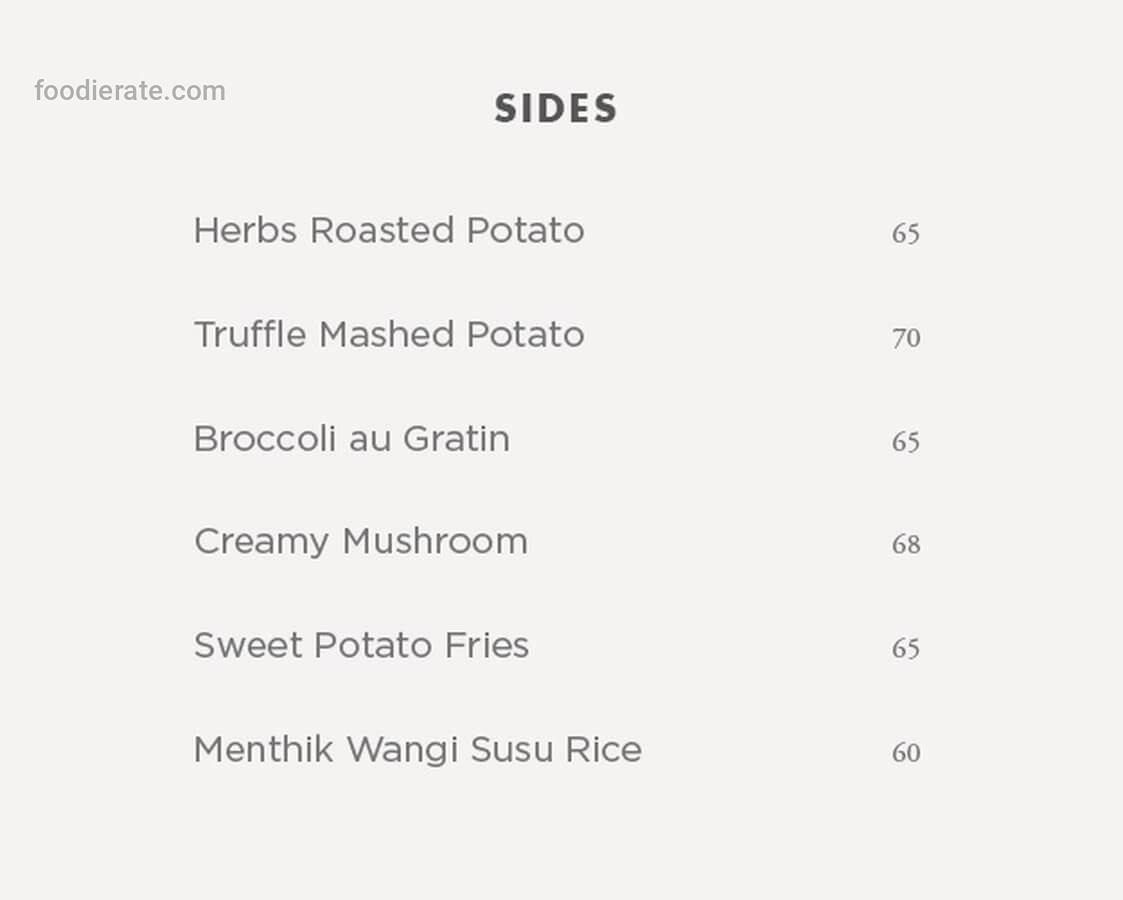Choose the Broccoli au Gratin item
1123x900 pixels.
coord(352,439)
